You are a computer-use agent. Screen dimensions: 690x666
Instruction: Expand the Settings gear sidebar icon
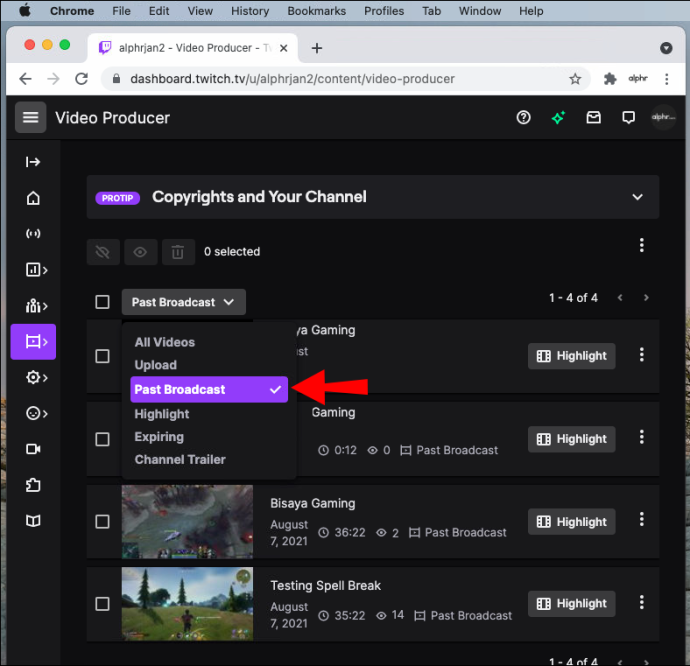(37, 377)
